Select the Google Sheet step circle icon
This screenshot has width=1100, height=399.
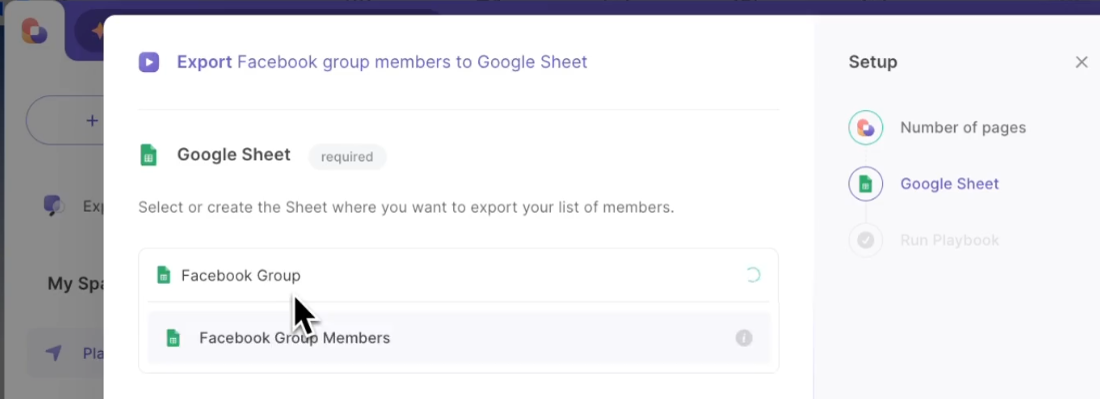click(x=866, y=184)
